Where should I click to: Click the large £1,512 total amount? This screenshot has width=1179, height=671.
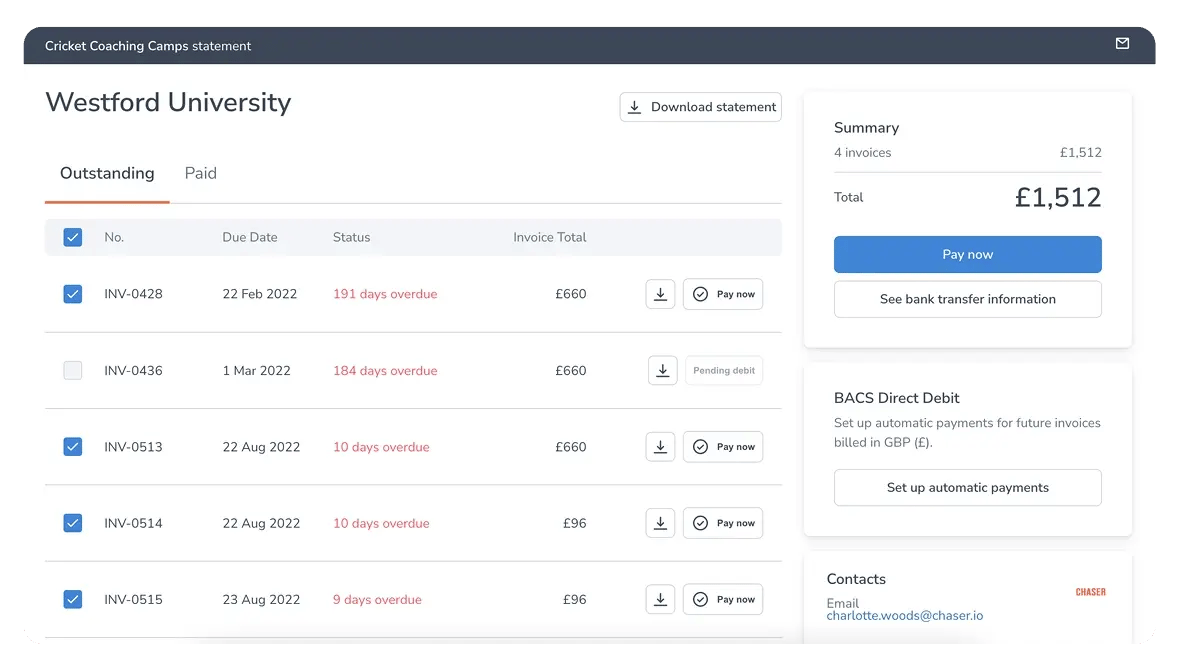tap(1057, 197)
